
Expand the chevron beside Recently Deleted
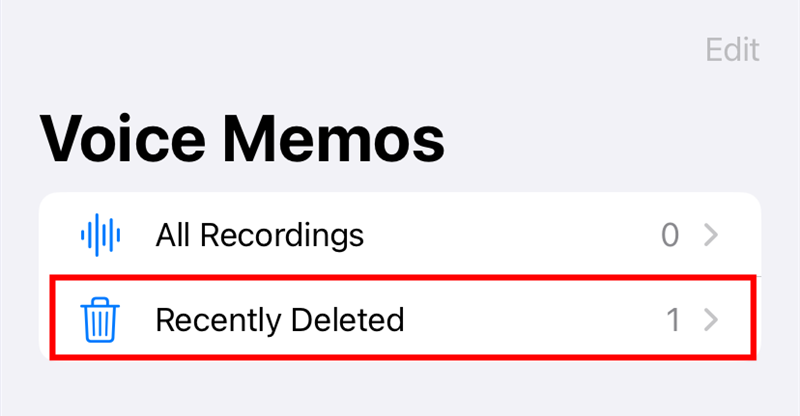coord(711,320)
